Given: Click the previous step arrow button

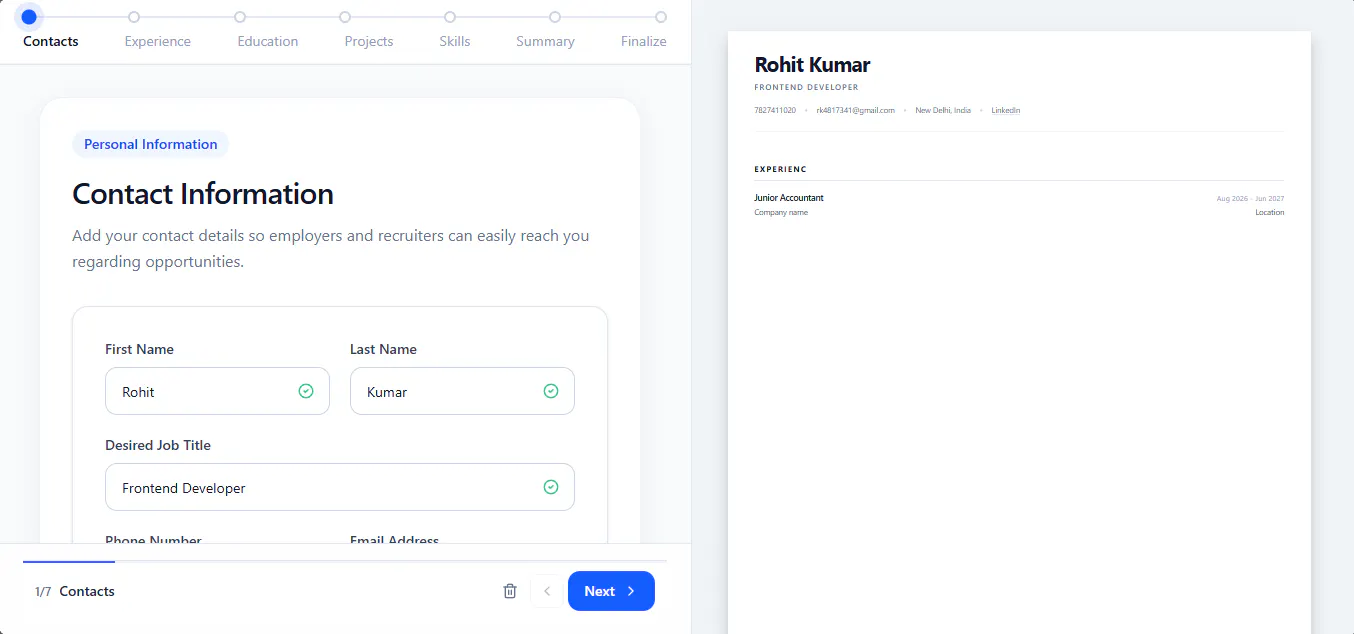Looking at the screenshot, I should (x=547, y=591).
